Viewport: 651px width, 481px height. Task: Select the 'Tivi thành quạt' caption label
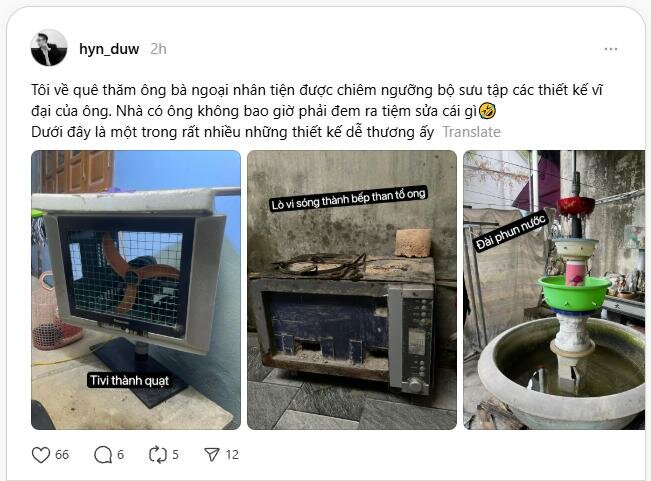click(x=130, y=381)
